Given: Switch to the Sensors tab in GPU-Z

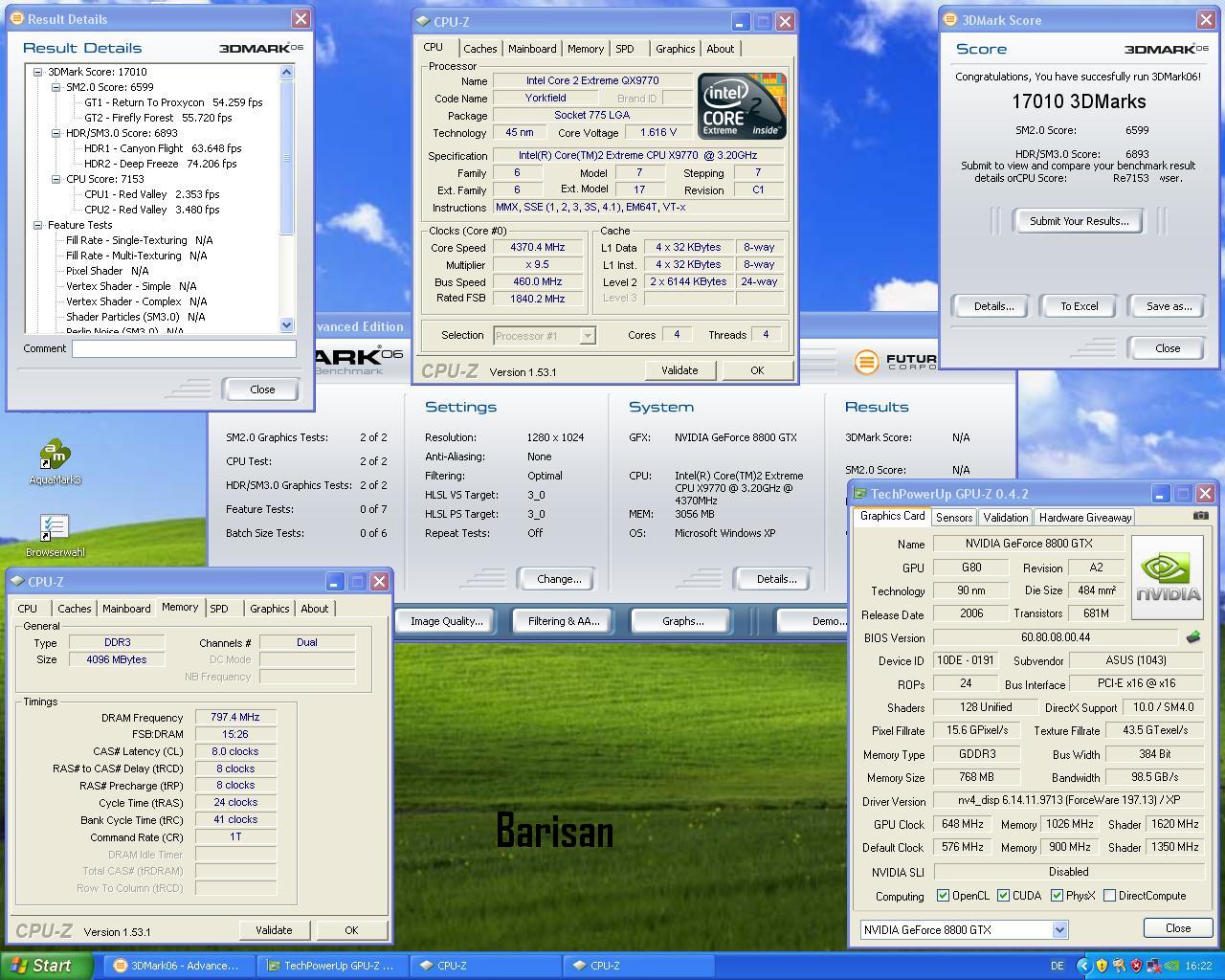Looking at the screenshot, I should pos(953,517).
